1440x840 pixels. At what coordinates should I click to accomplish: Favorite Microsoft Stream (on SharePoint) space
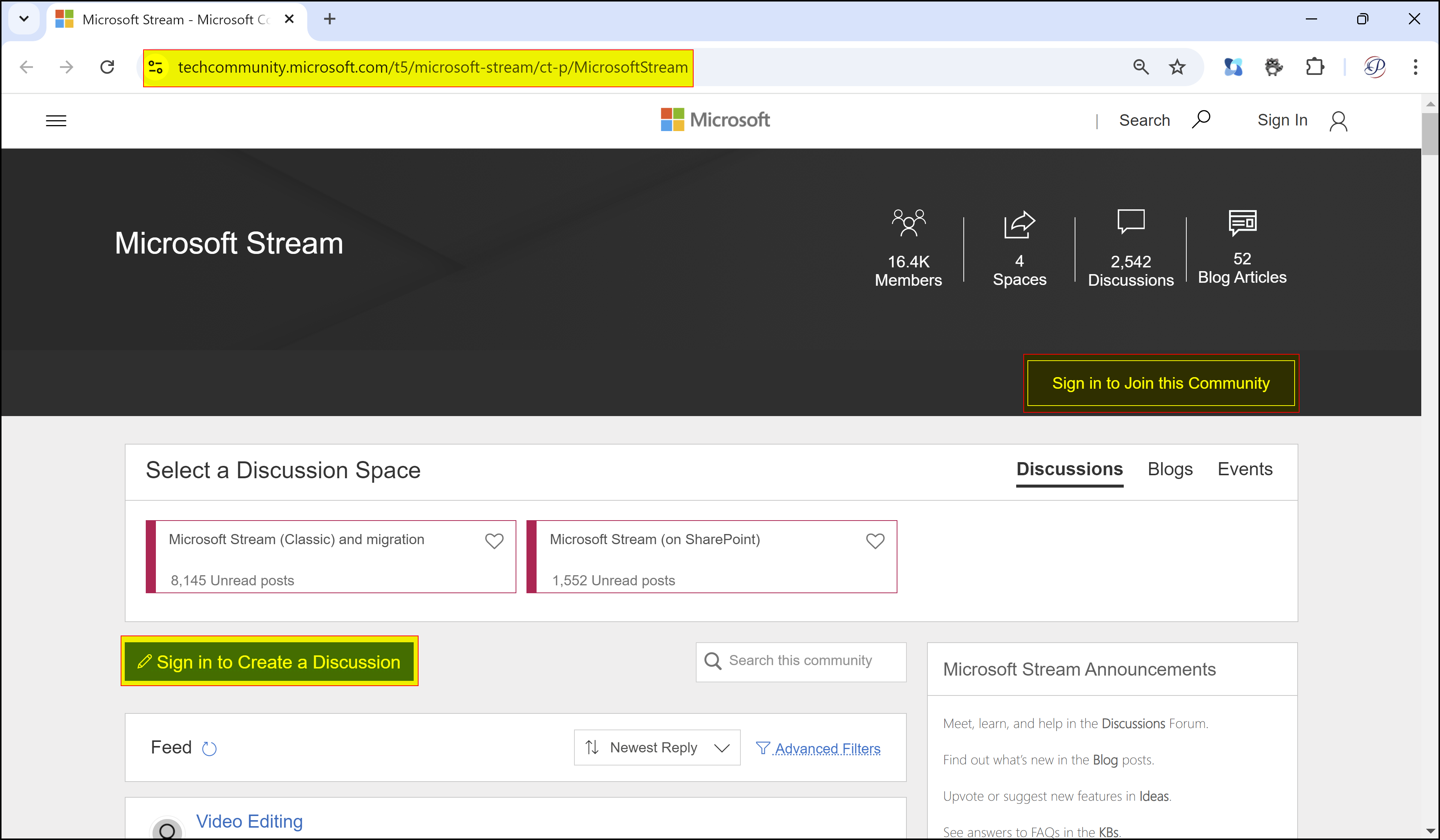(x=875, y=541)
